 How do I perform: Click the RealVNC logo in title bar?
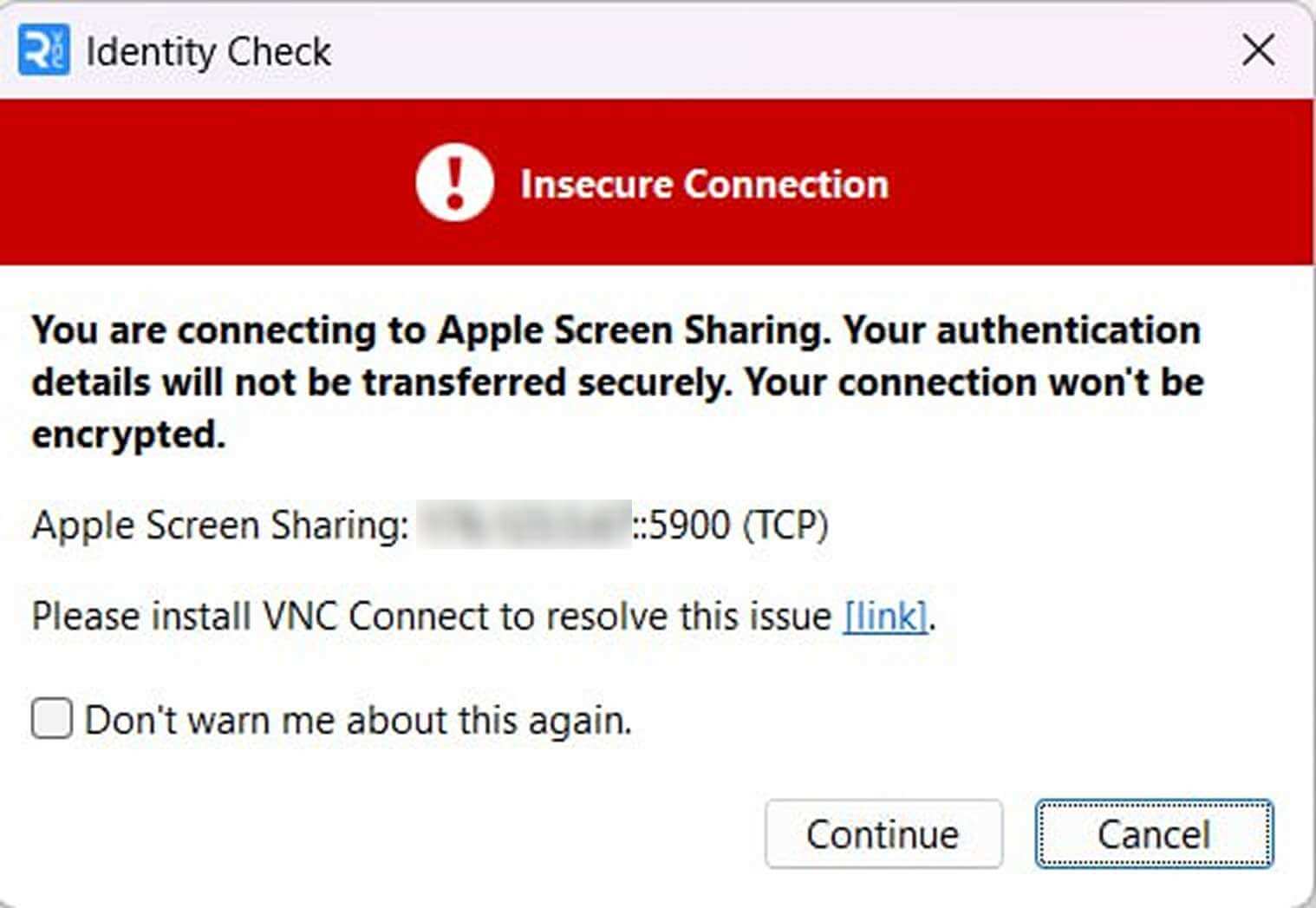click(43, 51)
